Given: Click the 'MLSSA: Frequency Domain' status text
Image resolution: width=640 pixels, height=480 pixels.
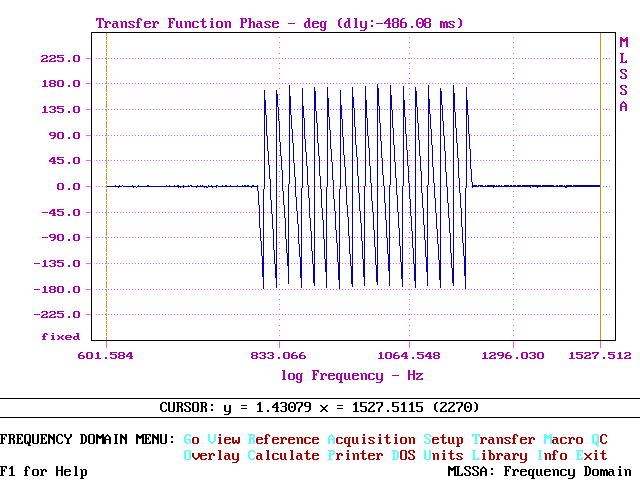Looking at the screenshot, I should (540, 472).
